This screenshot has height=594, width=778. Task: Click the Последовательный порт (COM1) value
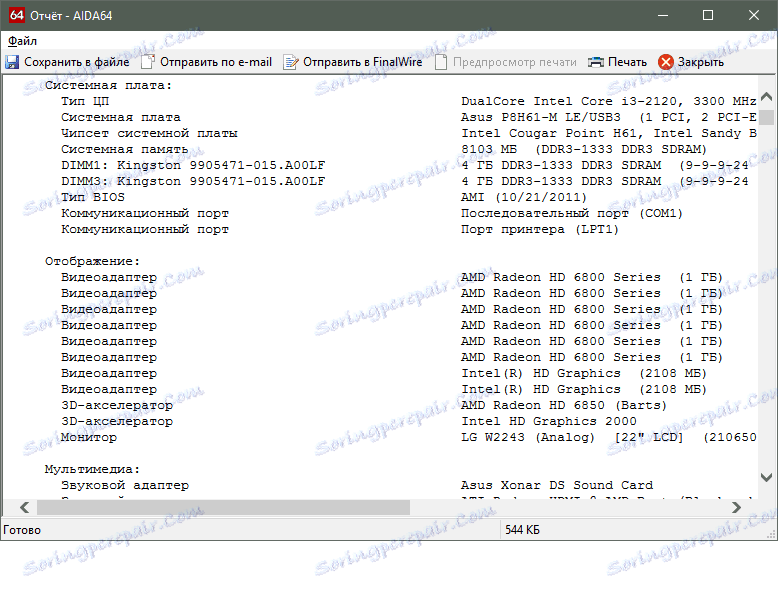click(572, 213)
